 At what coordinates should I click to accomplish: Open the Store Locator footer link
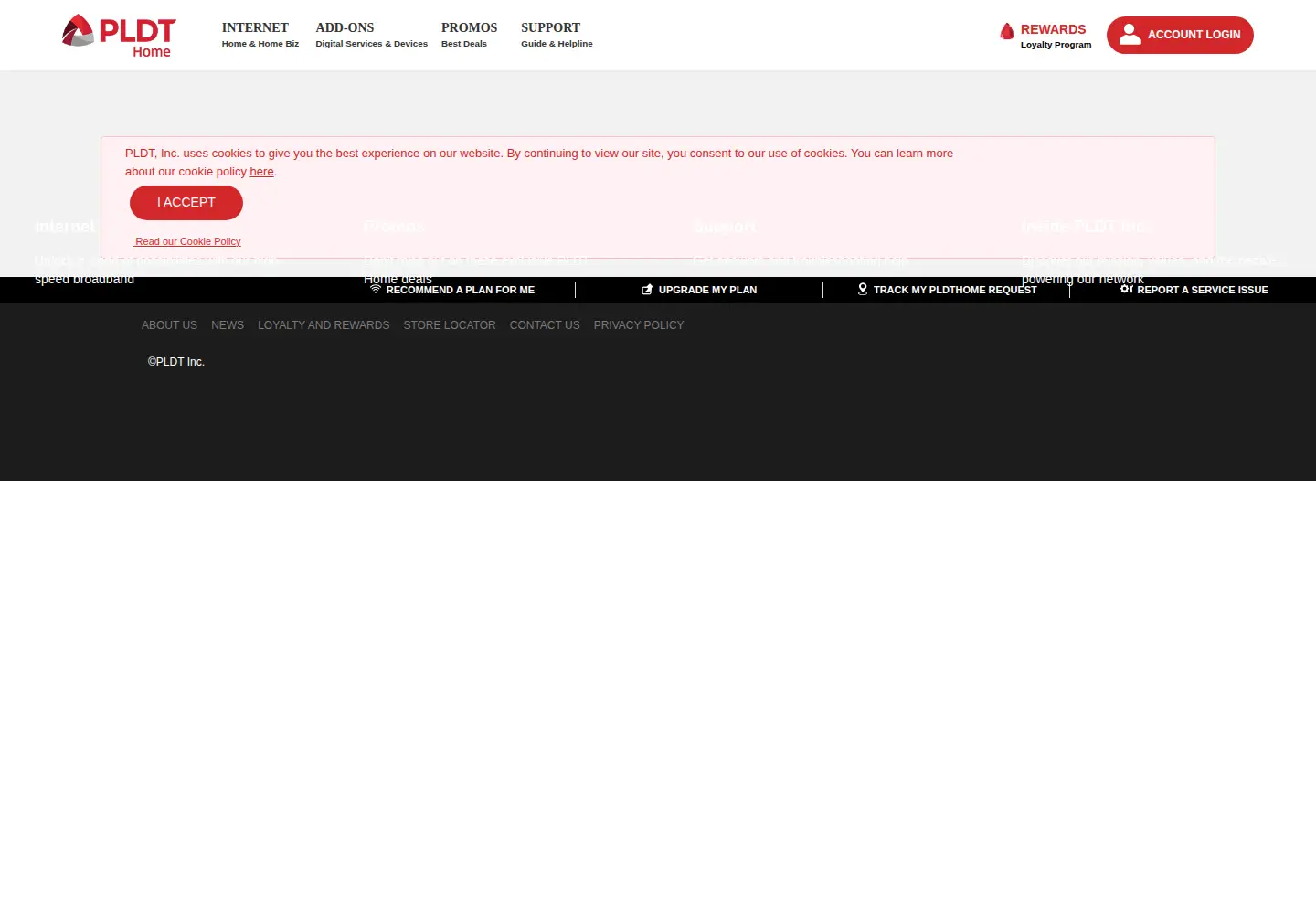coord(450,325)
